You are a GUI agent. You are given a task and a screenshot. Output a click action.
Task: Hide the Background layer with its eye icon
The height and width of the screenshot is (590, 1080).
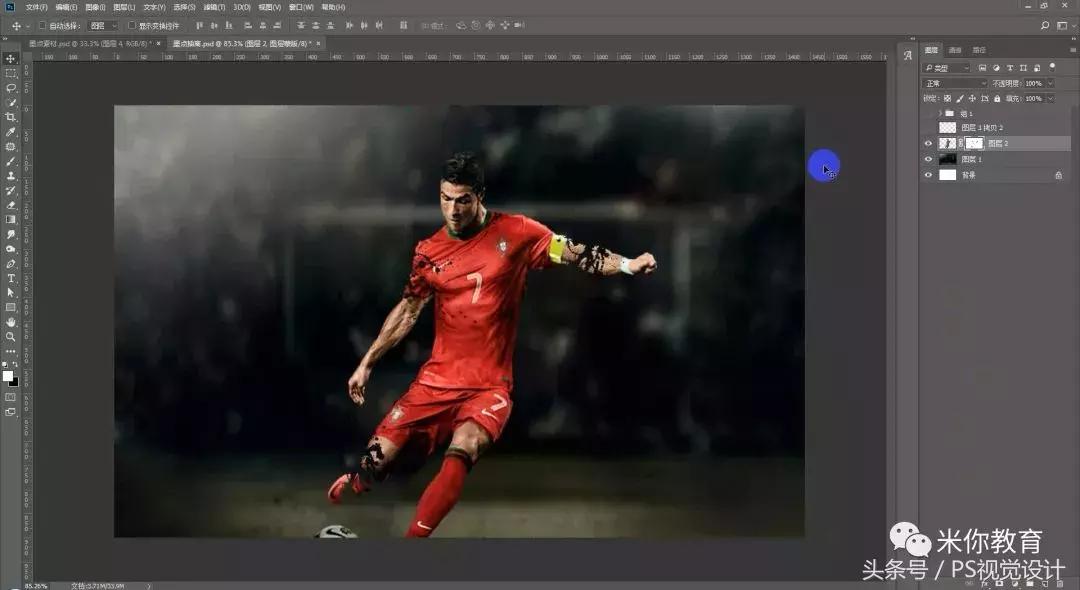pyautogui.click(x=928, y=175)
